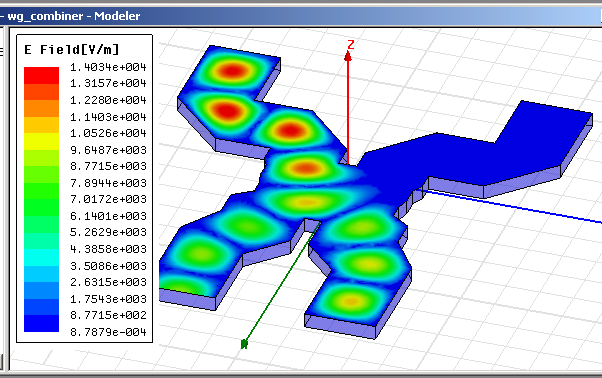
Task: Click the legend value 8.7715e+003
Action: pyautogui.click(x=108, y=166)
